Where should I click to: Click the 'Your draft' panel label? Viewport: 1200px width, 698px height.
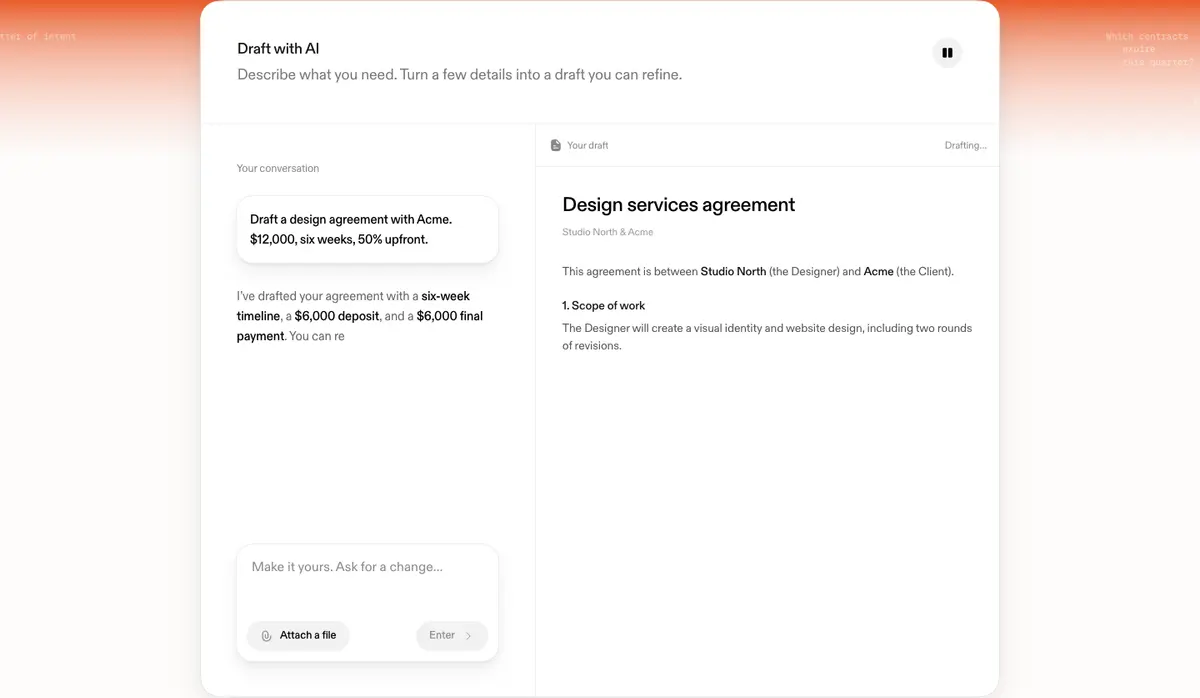588,146
